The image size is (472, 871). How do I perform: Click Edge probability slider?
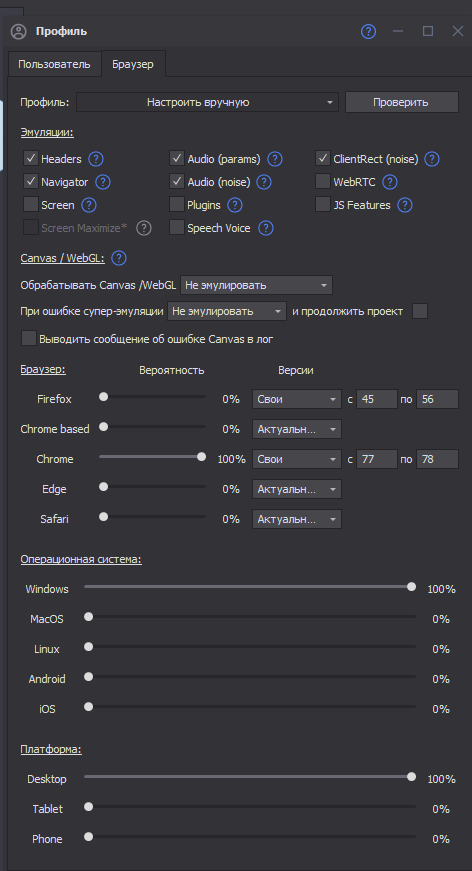[x=152, y=487]
